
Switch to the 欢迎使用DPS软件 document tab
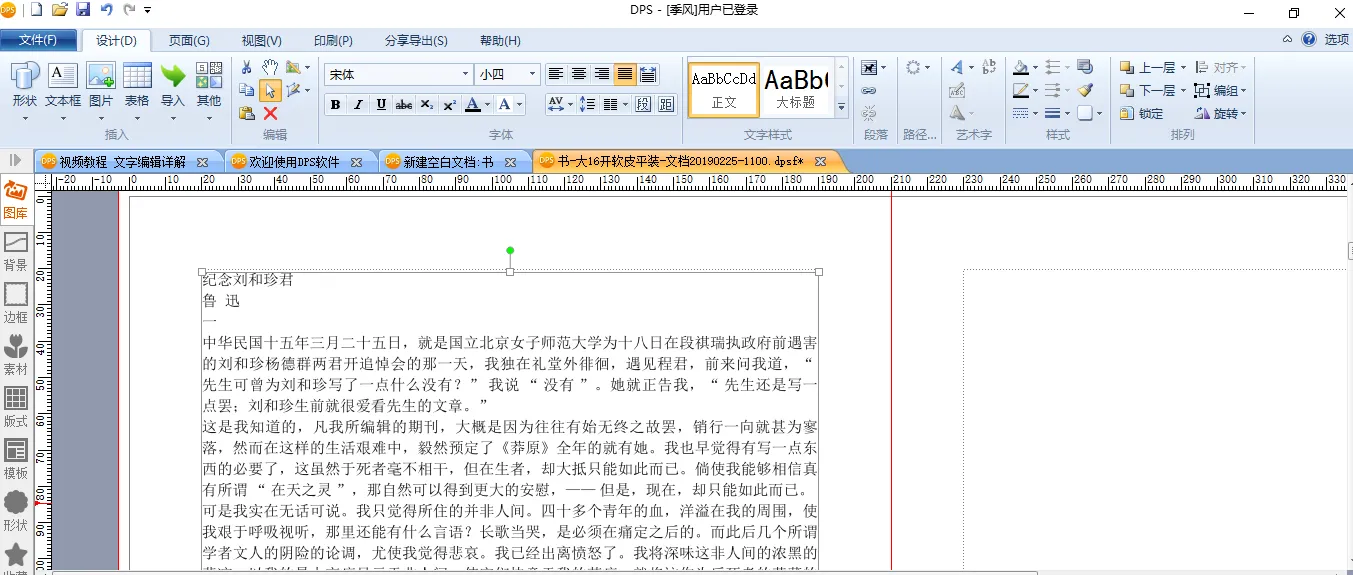(294, 161)
